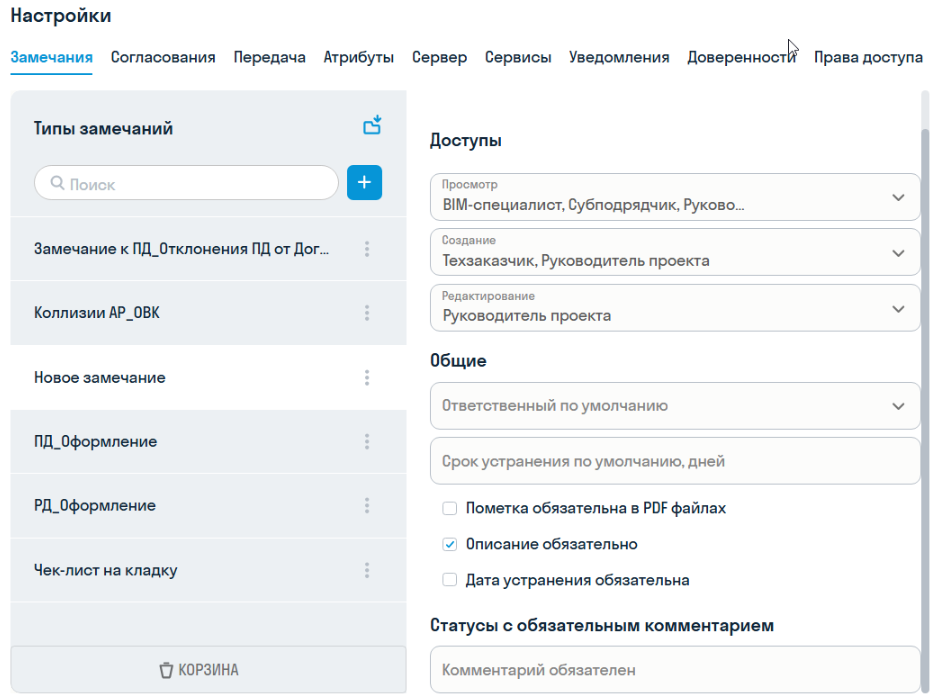Open three-dot menu for Замечание к ПД_Отклонения

367,249
